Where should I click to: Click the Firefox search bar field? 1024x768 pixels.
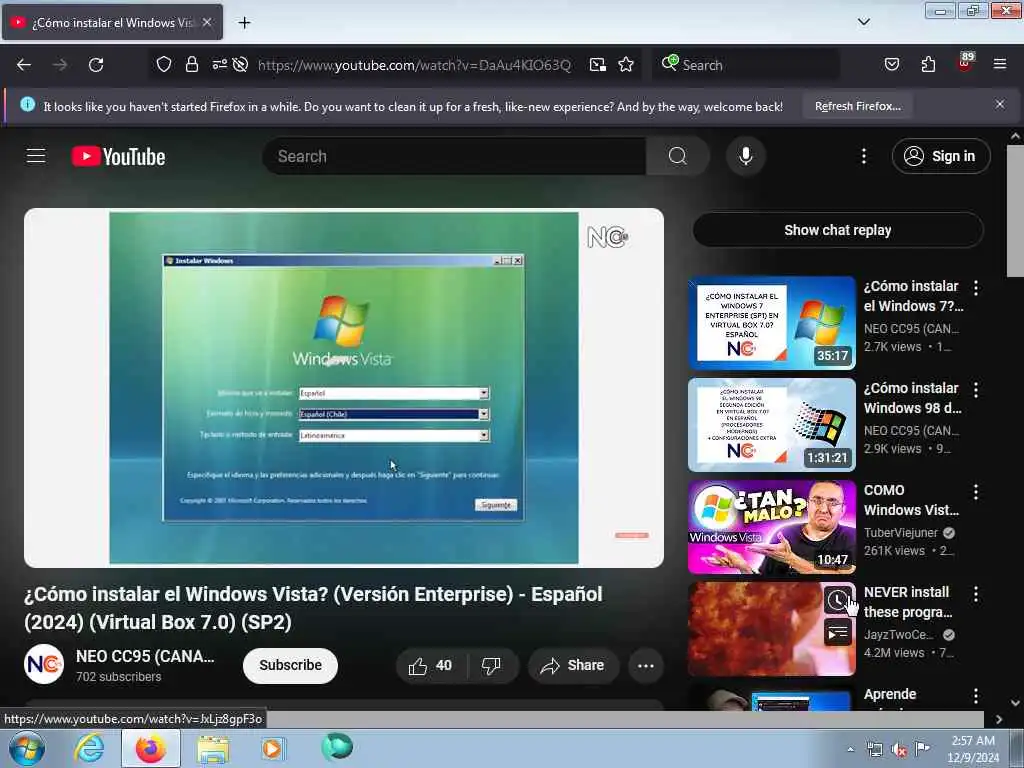(x=746, y=65)
